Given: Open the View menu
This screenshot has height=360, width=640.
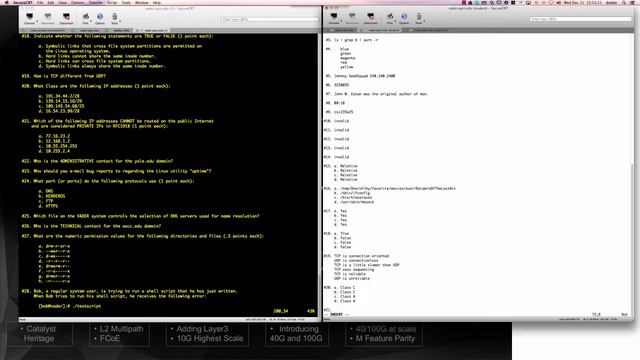Looking at the screenshot, I should [x=62, y=2].
